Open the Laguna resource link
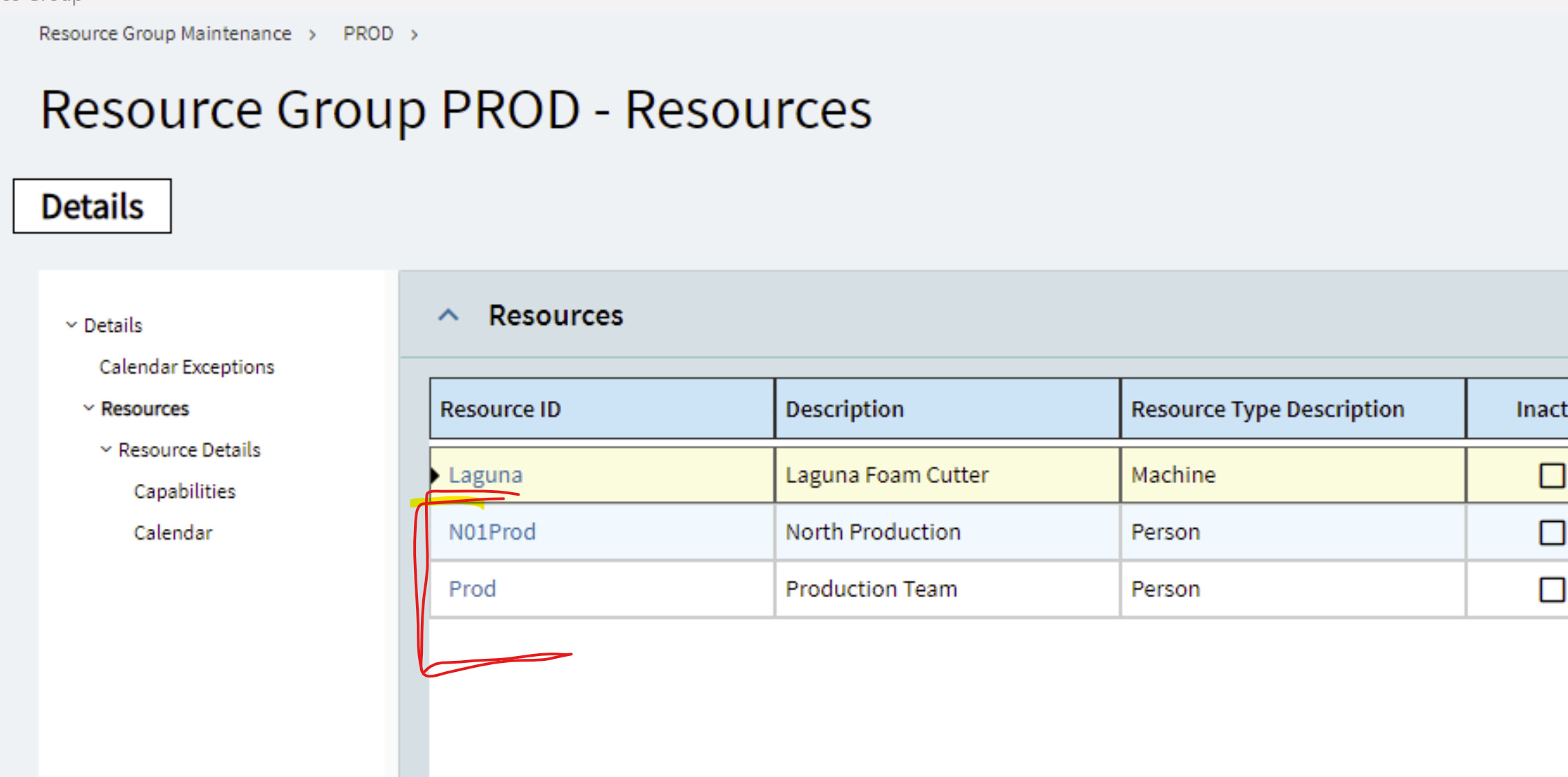Image resolution: width=1568 pixels, height=777 pixels. (x=485, y=476)
